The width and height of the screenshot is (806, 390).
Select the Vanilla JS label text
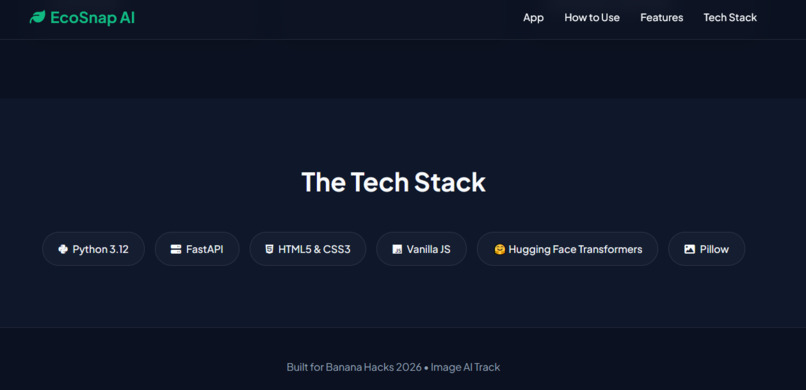point(428,249)
